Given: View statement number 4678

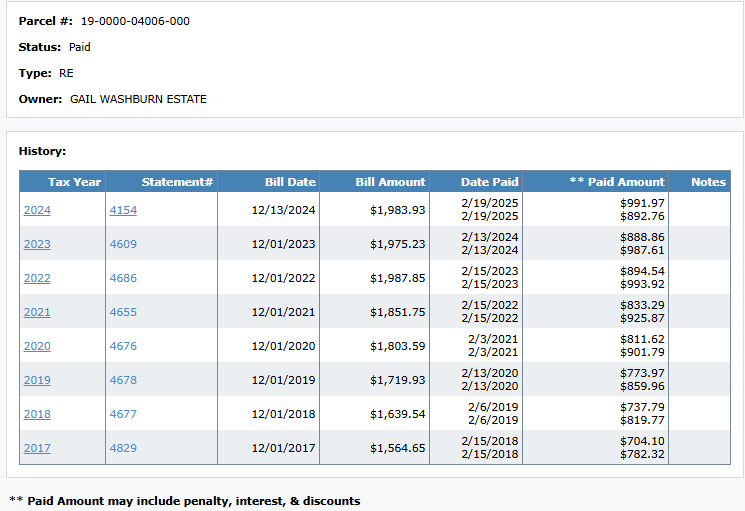Looking at the screenshot, I should pyautogui.click(x=123, y=380).
